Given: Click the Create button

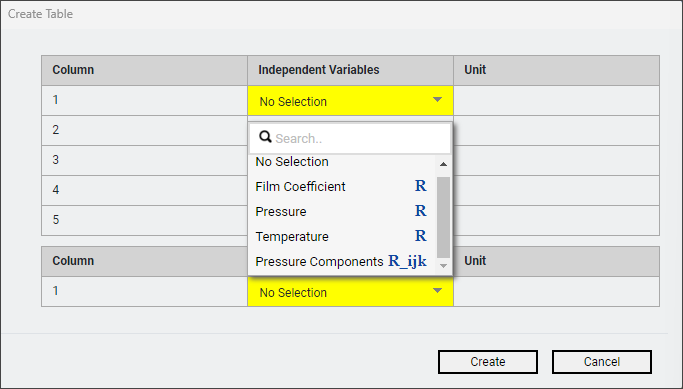Looking at the screenshot, I should point(488,362).
